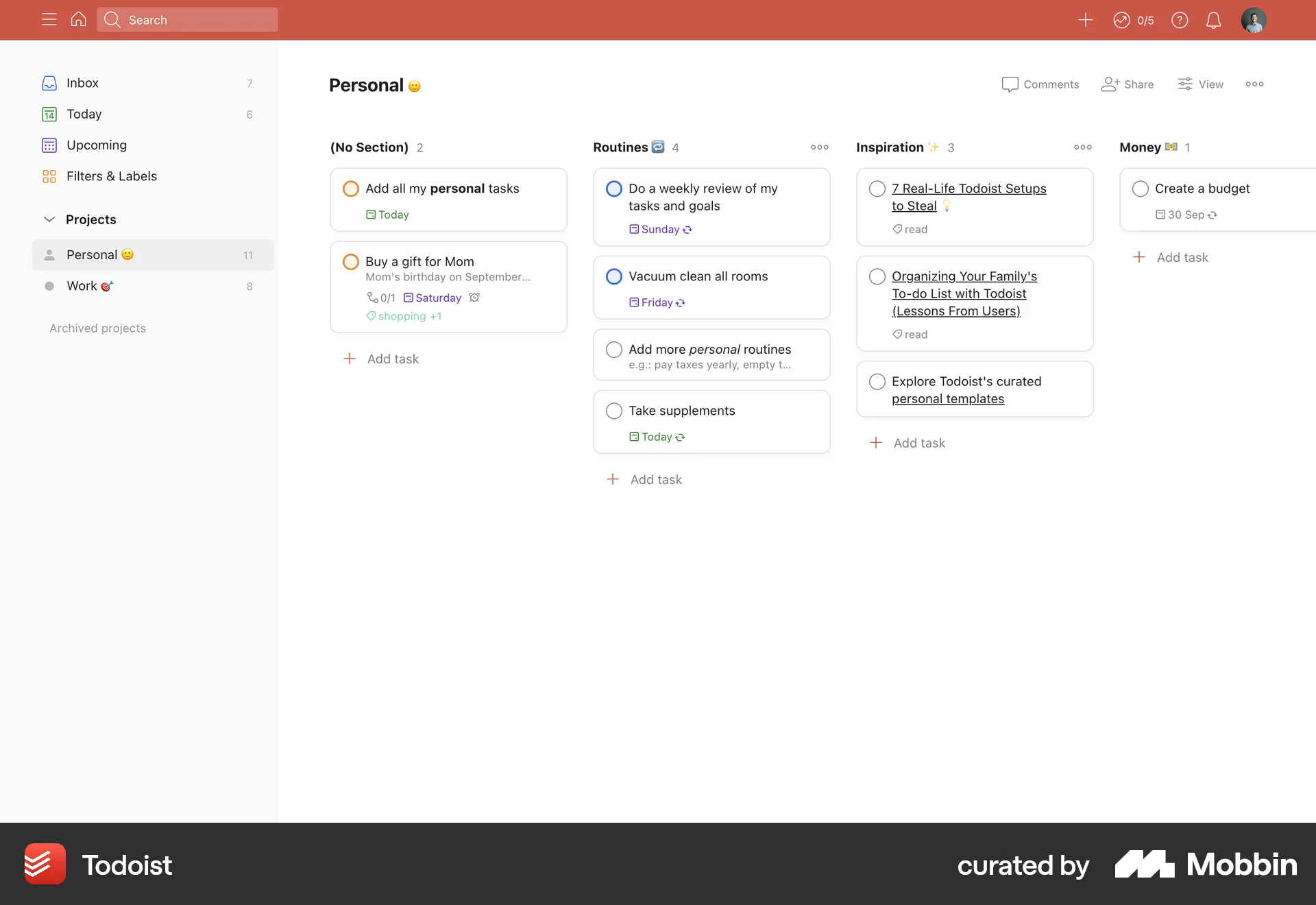Collapse the Projects list
Image resolution: width=1316 pixels, height=905 pixels.
click(x=49, y=219)
